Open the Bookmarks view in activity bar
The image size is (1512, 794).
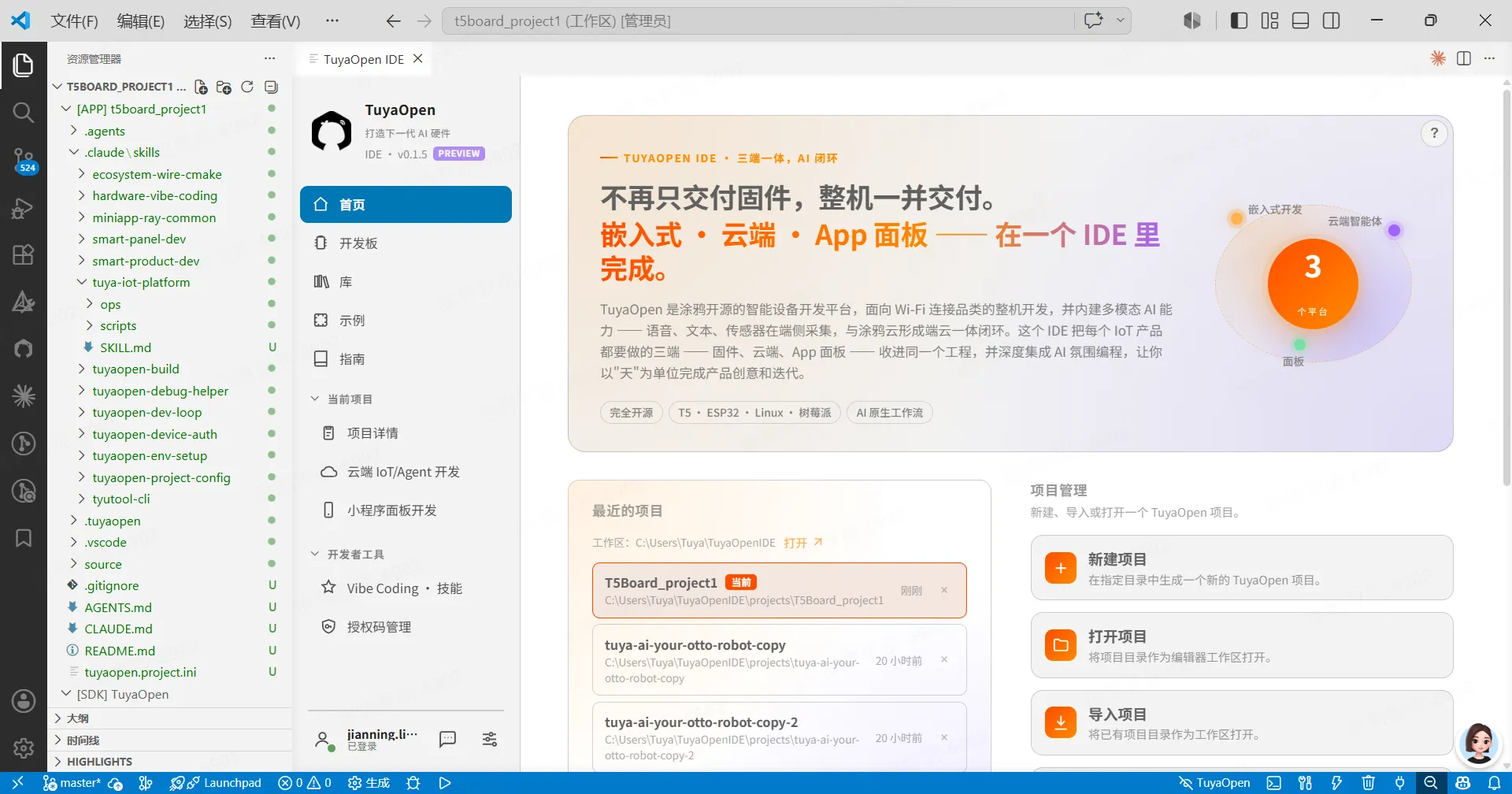tap(24, 538)
